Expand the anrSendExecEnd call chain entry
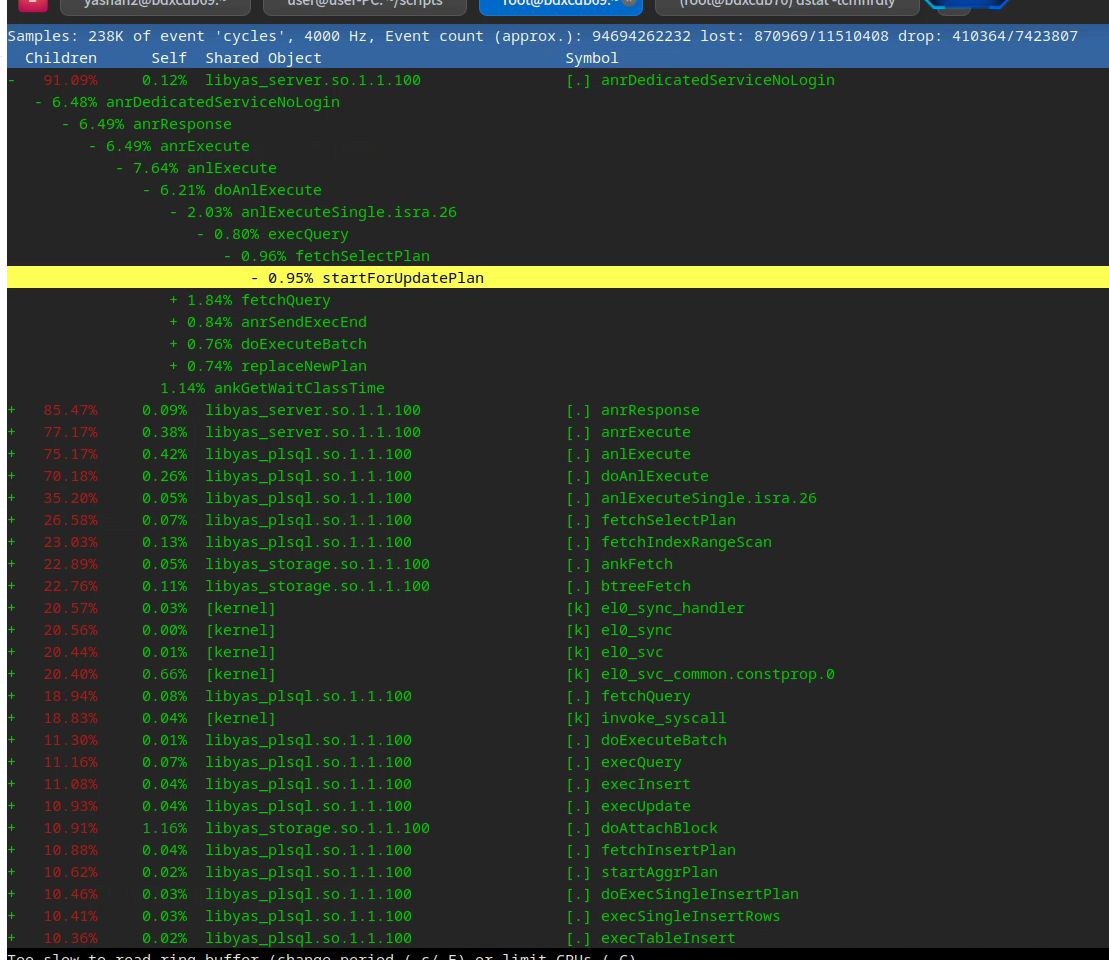 coord(174,322)
